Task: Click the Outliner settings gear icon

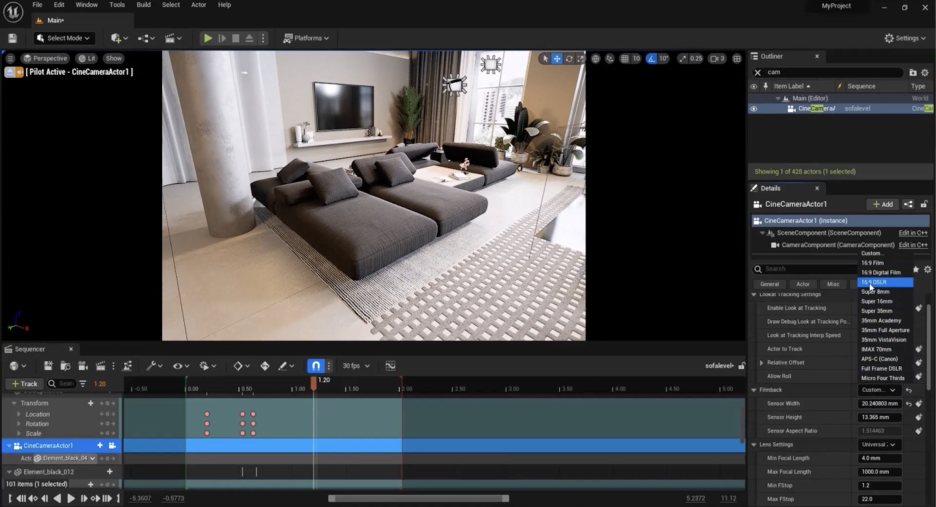Action: [925, 73]
